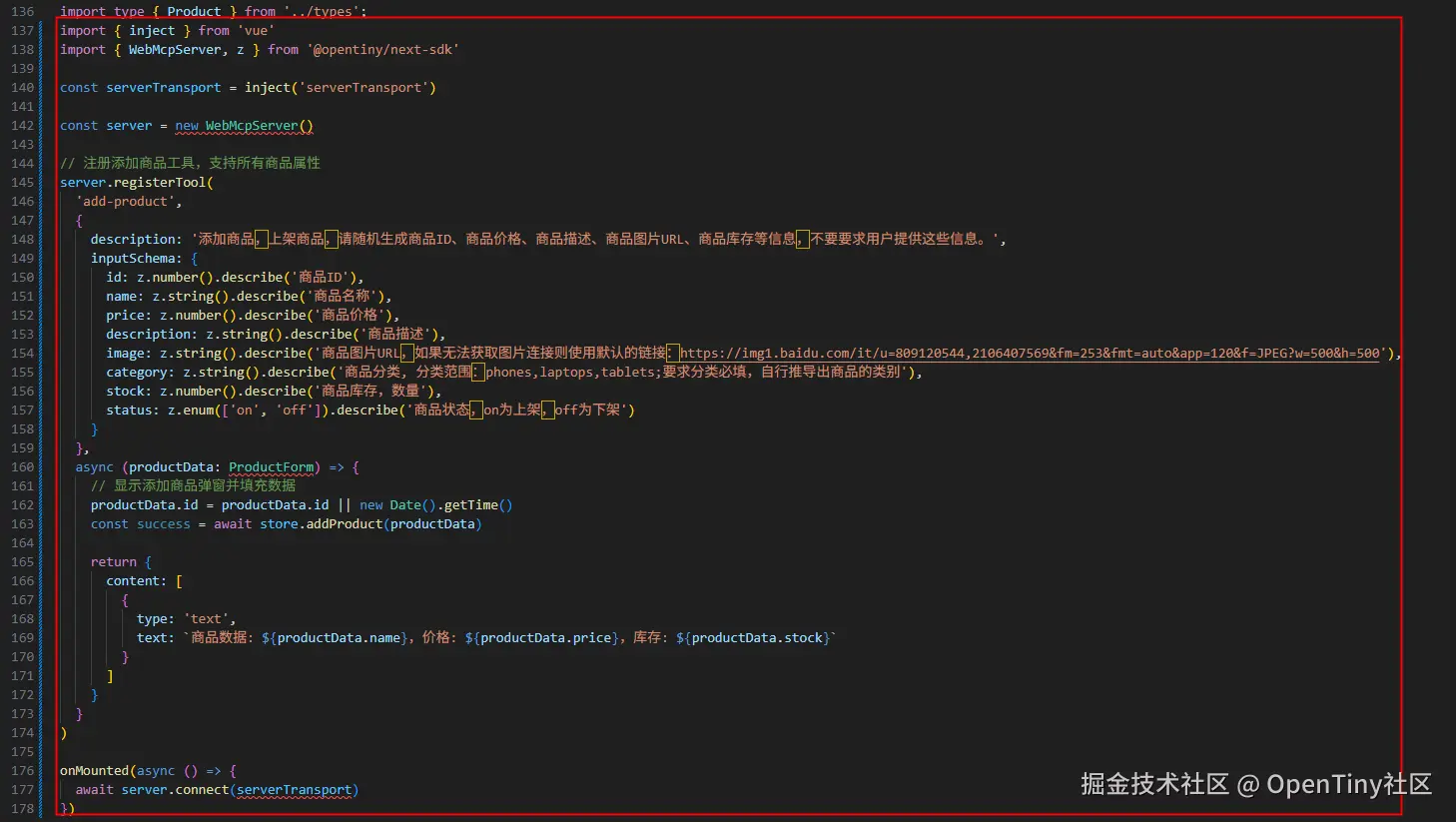
Task: Click ${productData.stock} in the template string
Action: (x=753, y=638)
